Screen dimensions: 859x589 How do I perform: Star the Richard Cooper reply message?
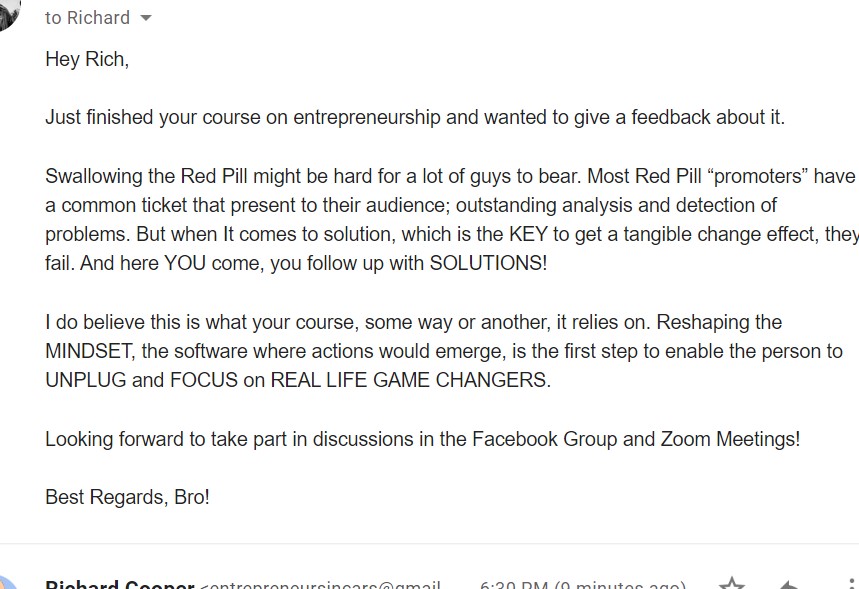click(x=732, y=584)
